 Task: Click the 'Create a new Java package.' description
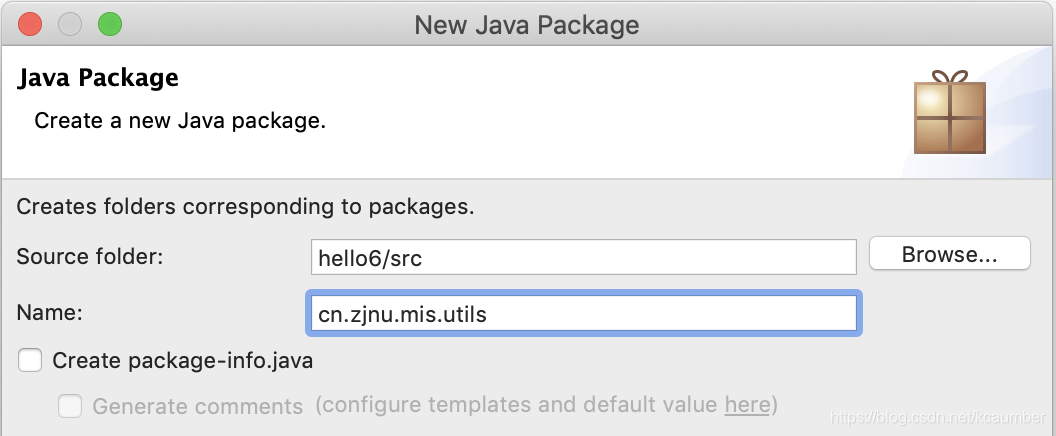[x=180, y=121]
